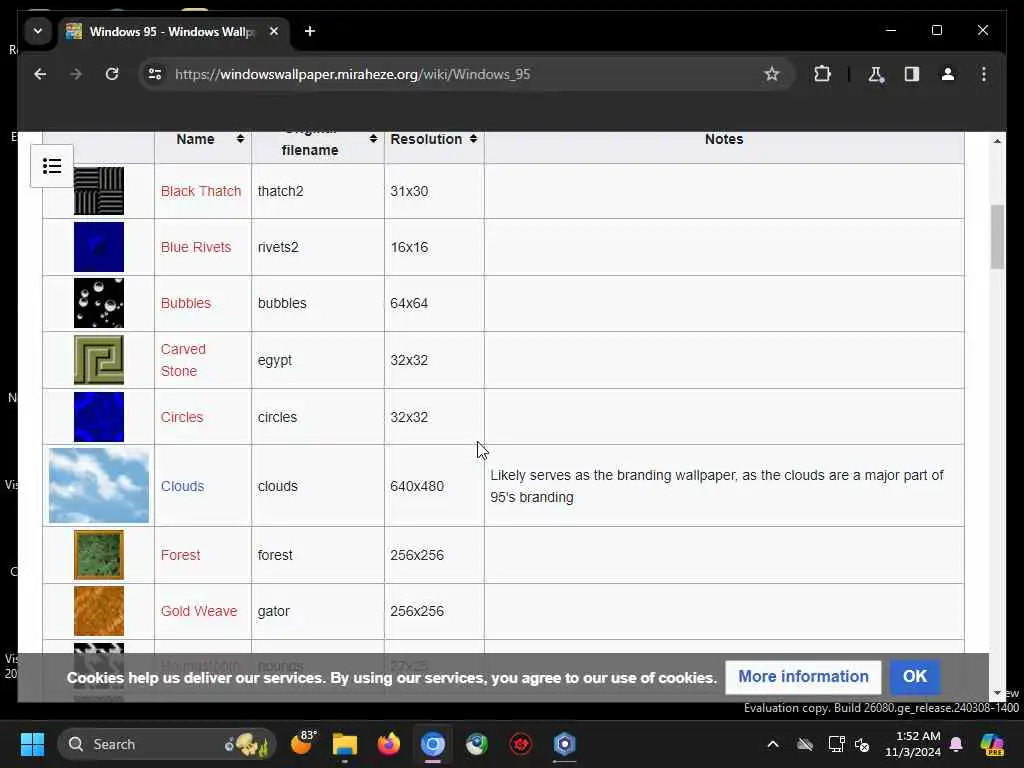
Task: Click the Carved Stone thumbnail
Action: coord(99,360)
